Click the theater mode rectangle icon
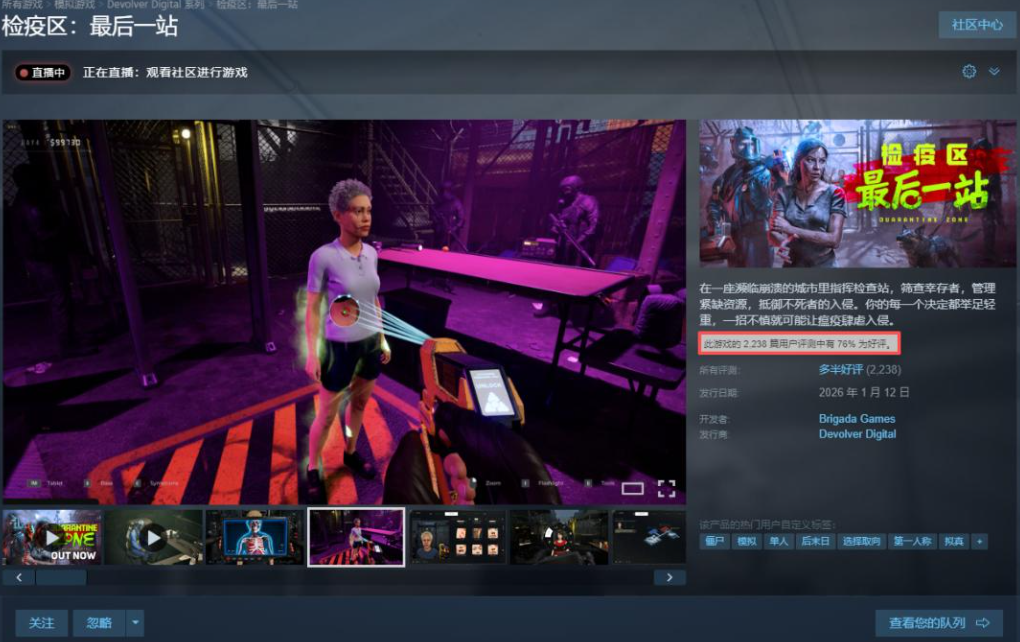The width and height of the screenshot is (1020, 642). (x=632, y=489)
